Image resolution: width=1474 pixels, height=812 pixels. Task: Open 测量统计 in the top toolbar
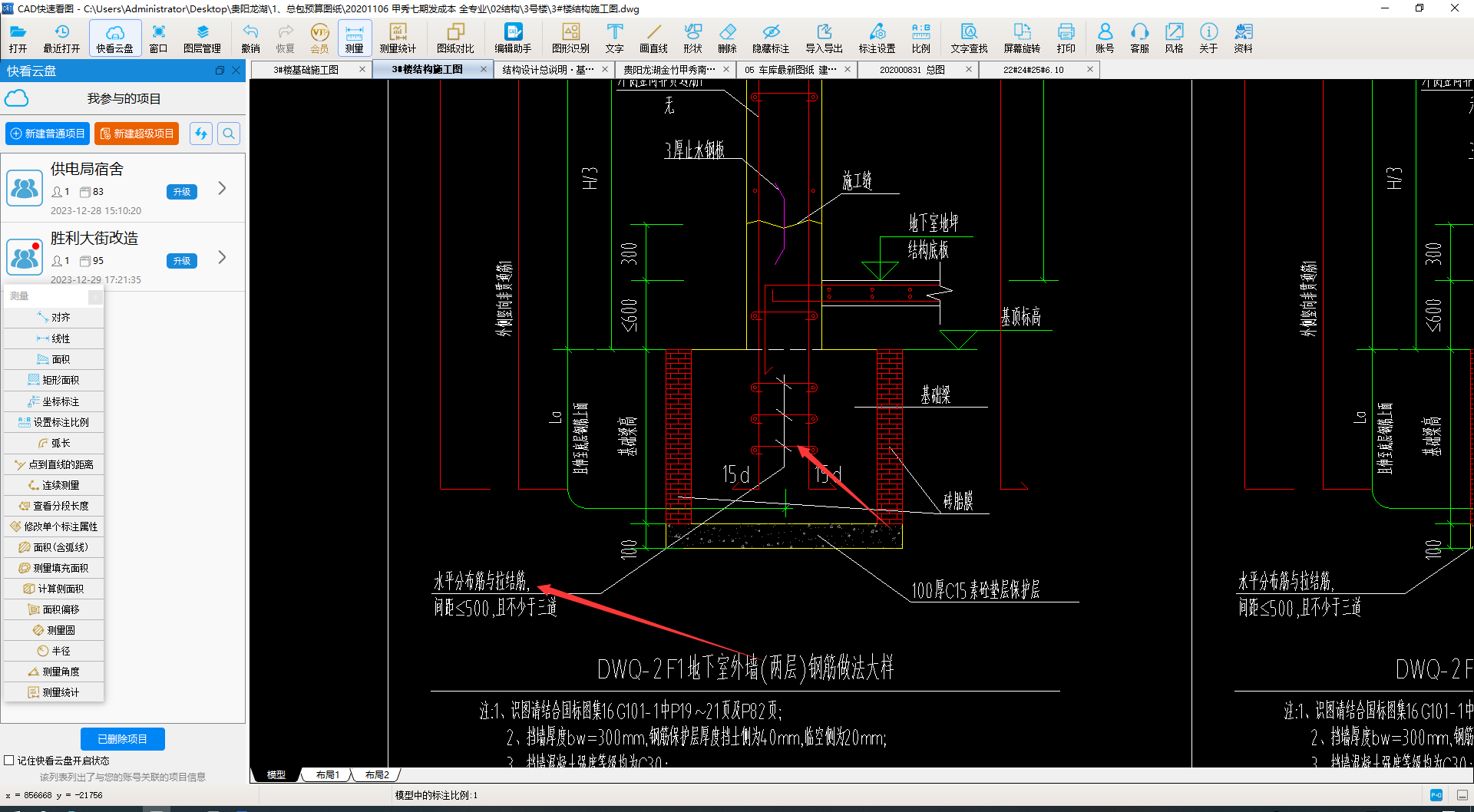pyautogui.click(x=398, y=38)
